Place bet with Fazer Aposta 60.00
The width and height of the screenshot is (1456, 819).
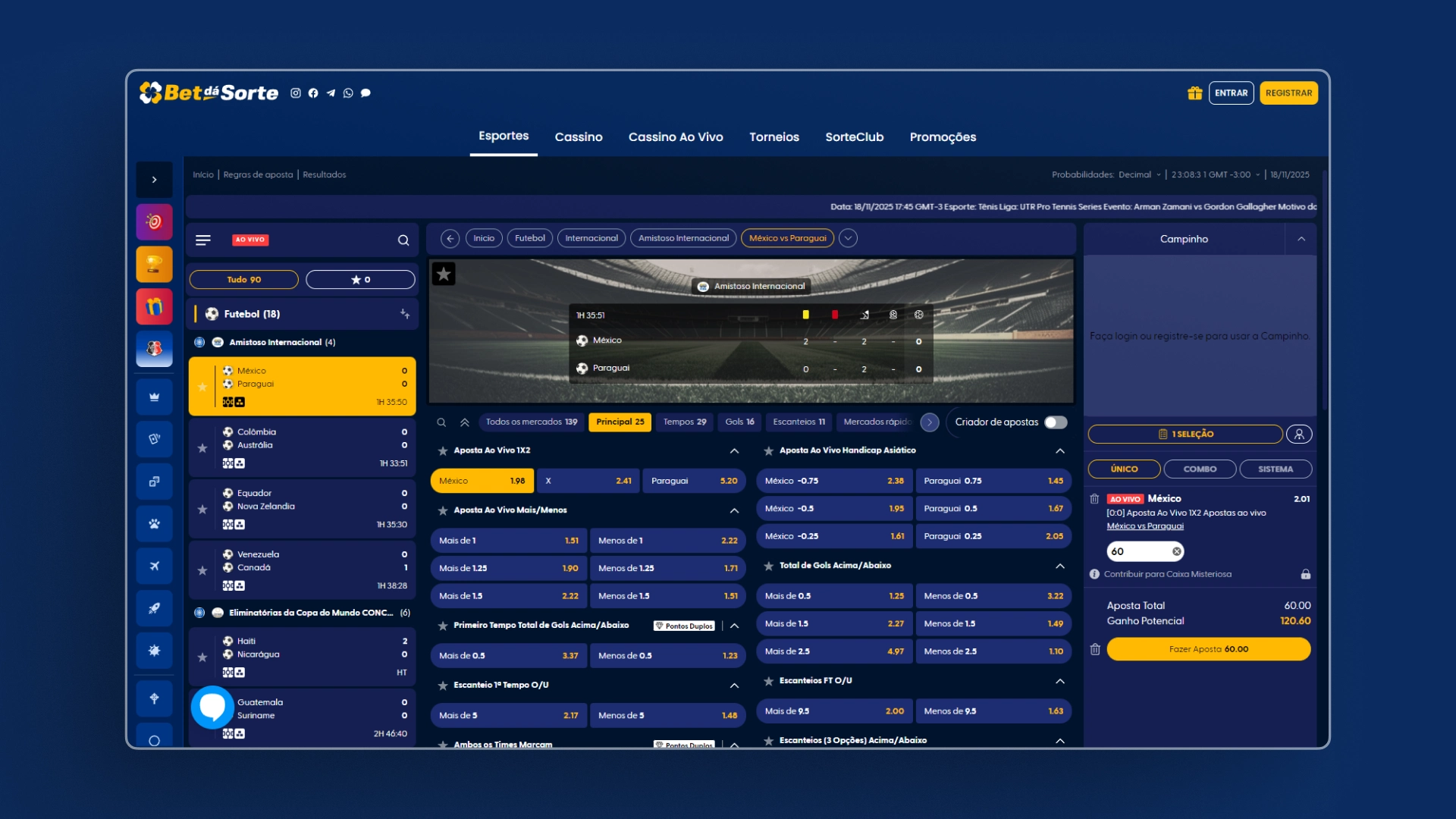tap(1208, 649)
